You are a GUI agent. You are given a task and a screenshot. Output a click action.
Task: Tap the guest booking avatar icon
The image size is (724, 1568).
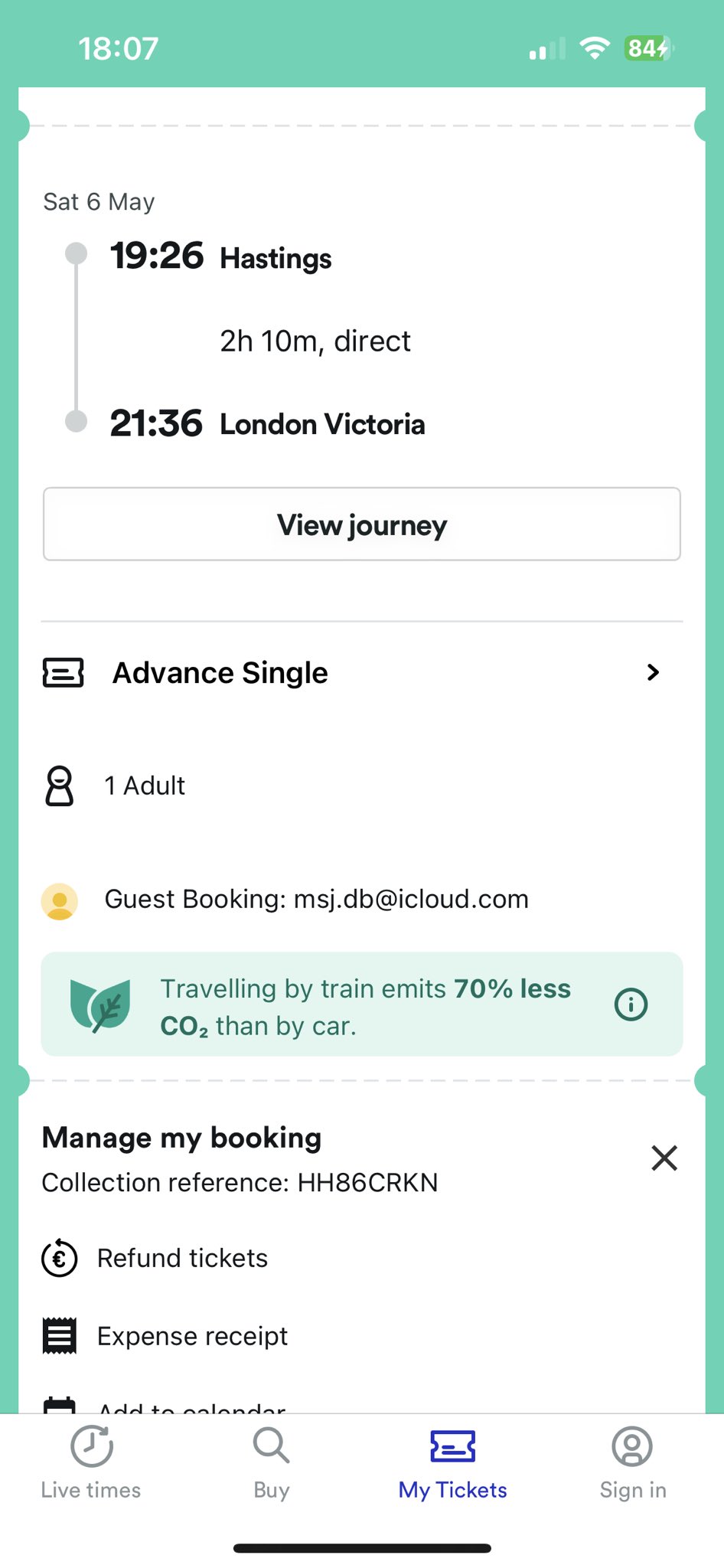(x=60, y=900)
